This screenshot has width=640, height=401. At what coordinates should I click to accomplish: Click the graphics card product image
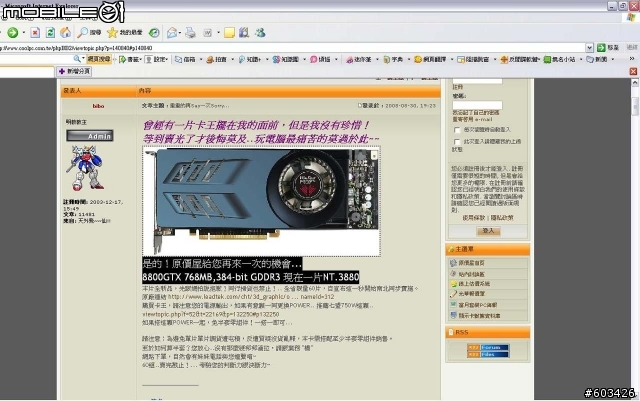261,202
